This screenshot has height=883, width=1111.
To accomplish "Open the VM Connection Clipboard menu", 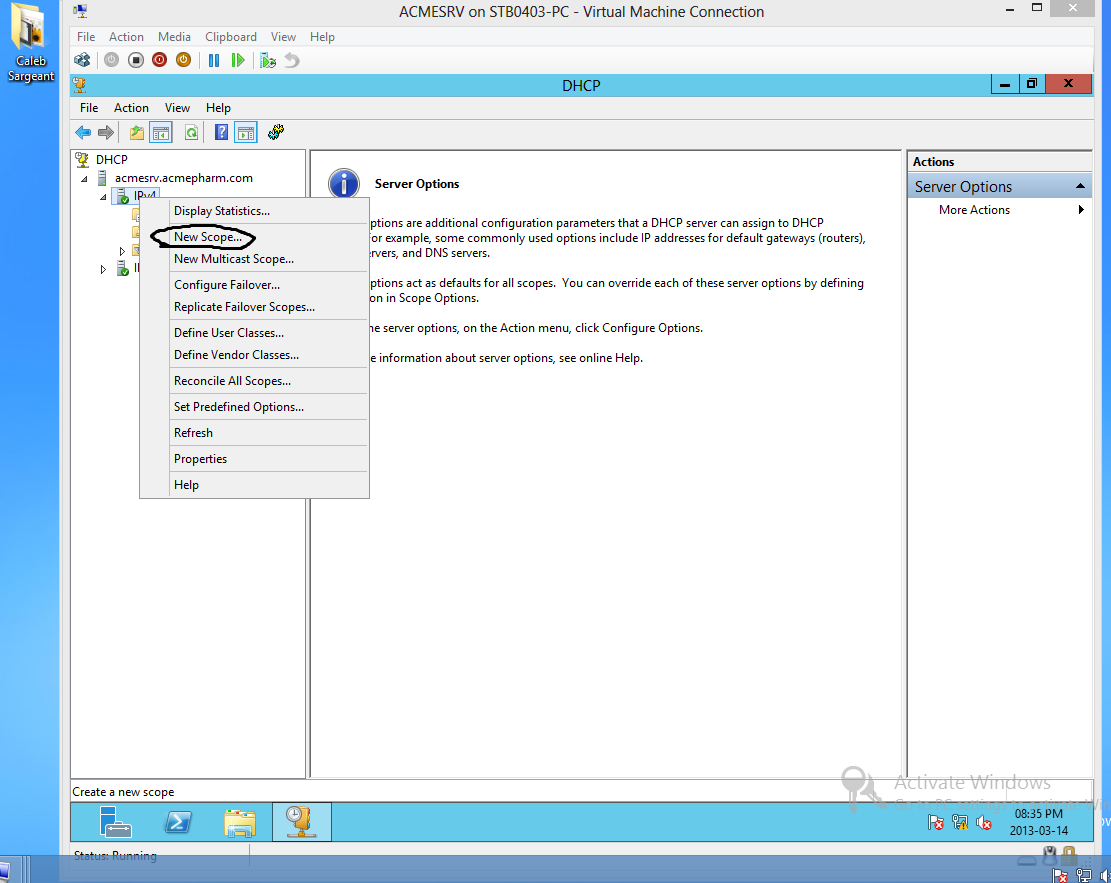I will coord(231,37).
